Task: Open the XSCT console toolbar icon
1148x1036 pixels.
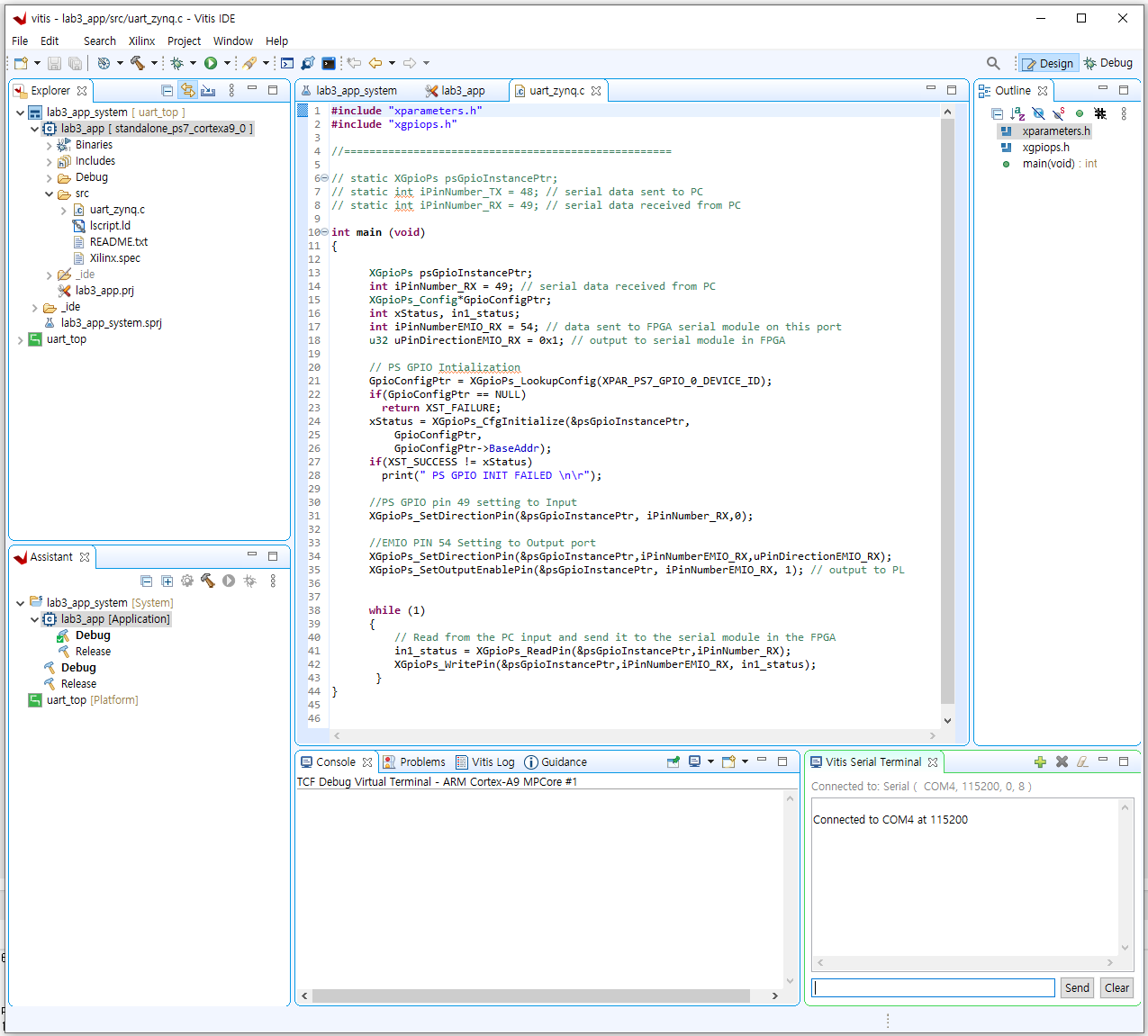Action: click(329, 63)
